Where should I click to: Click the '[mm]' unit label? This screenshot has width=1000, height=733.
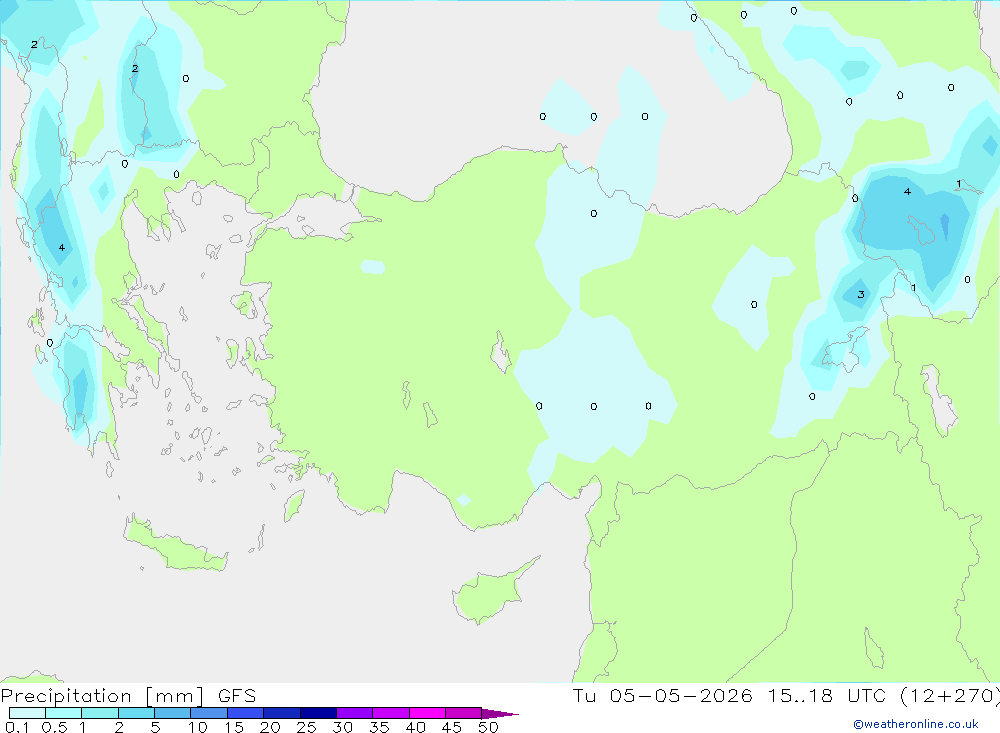click(175, 696)
